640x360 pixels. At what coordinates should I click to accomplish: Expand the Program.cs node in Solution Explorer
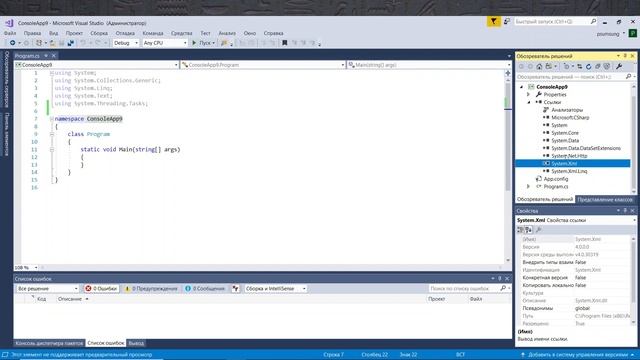pos(529,187)
